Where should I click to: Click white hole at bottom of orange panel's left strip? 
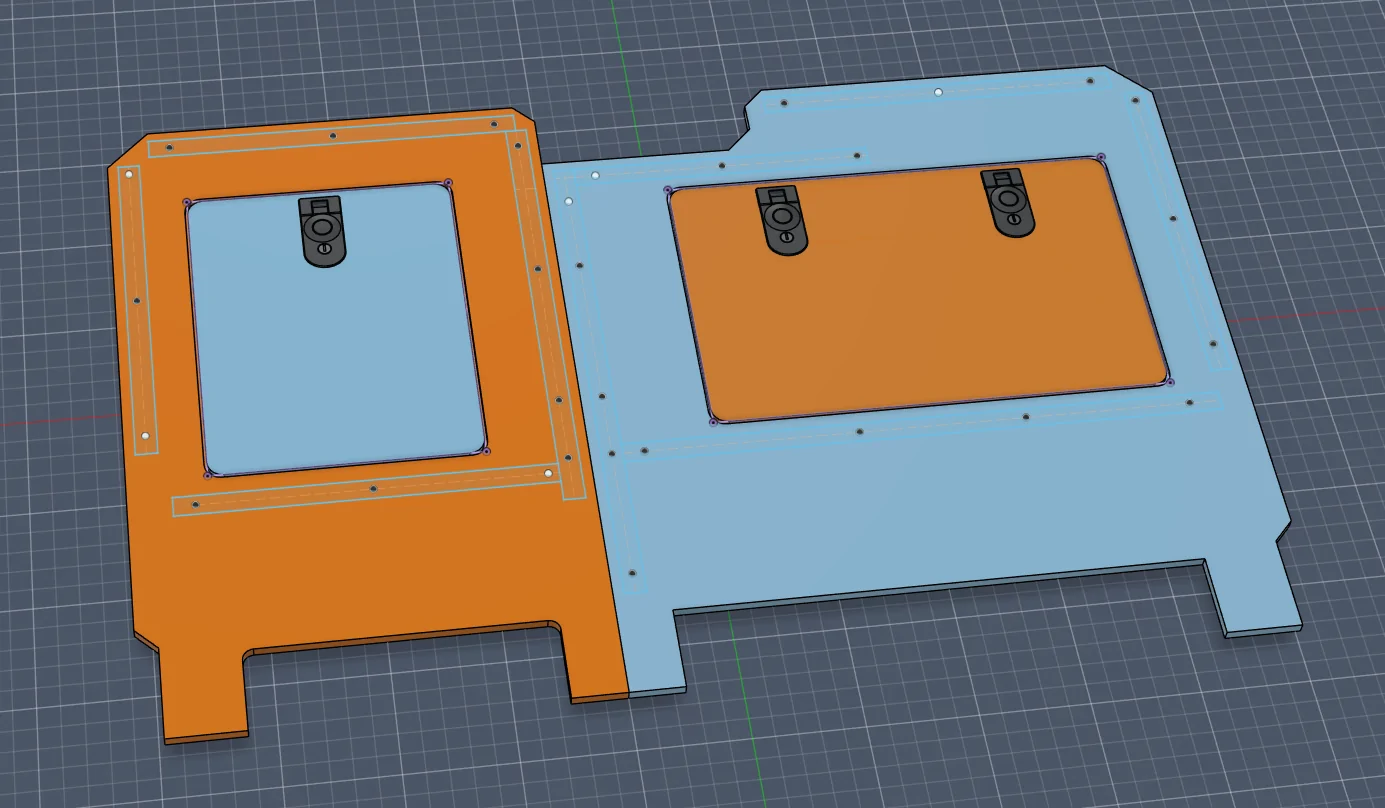tap(145, 437)
